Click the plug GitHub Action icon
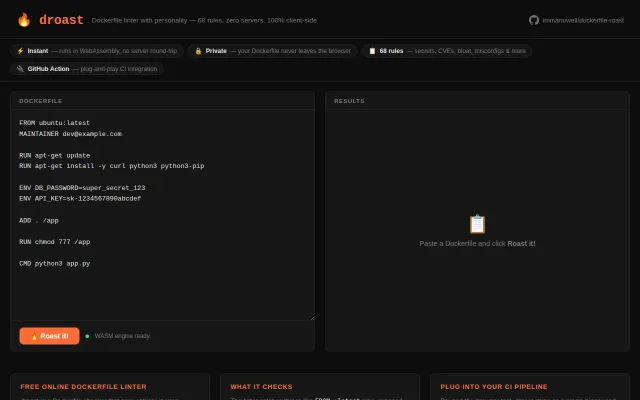 (x=20, y=69)
